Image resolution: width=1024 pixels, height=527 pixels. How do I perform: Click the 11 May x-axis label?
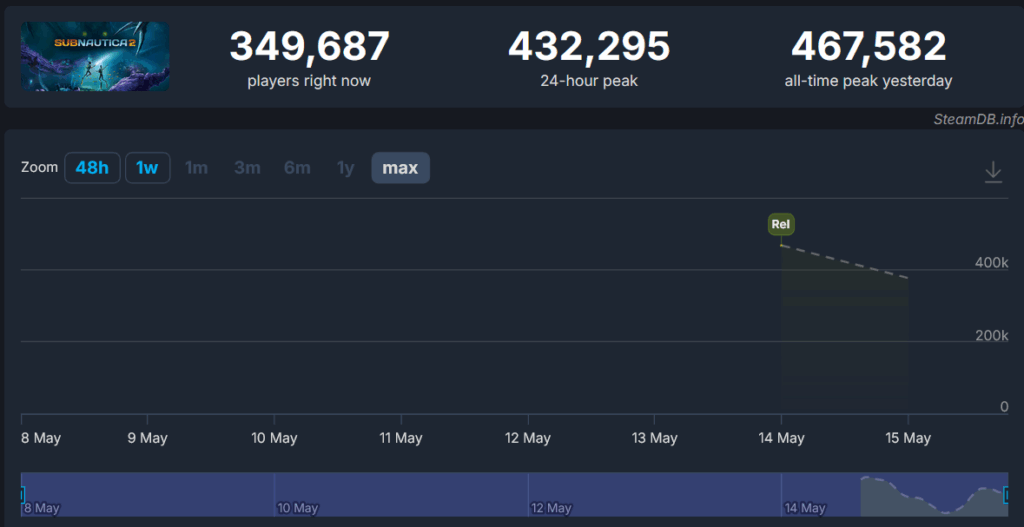[x=400, y=438]
